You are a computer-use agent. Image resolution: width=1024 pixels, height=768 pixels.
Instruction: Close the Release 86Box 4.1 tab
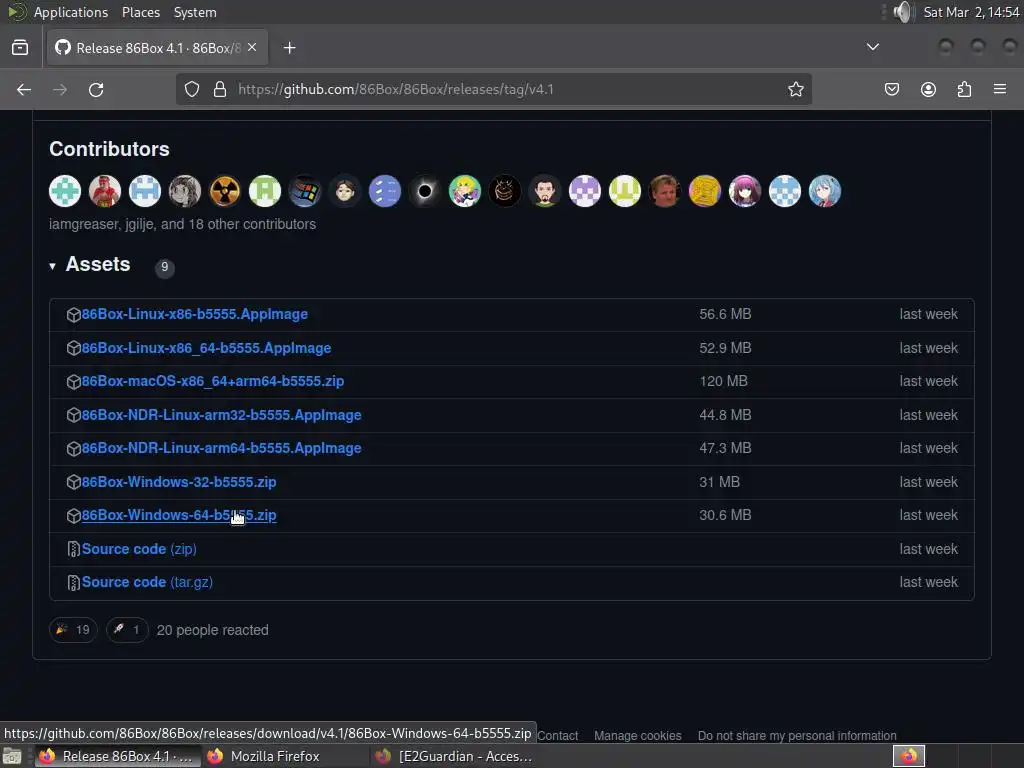coord(252,48)
